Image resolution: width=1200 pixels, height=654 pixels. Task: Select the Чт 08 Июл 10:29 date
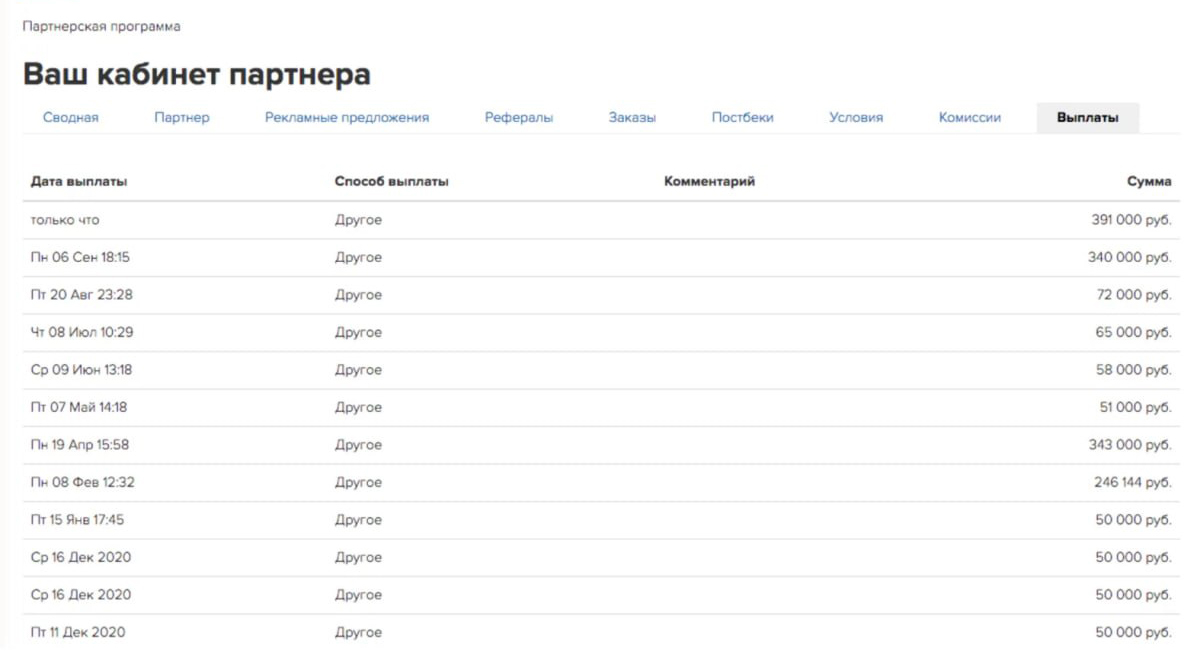tap(82, 332)
